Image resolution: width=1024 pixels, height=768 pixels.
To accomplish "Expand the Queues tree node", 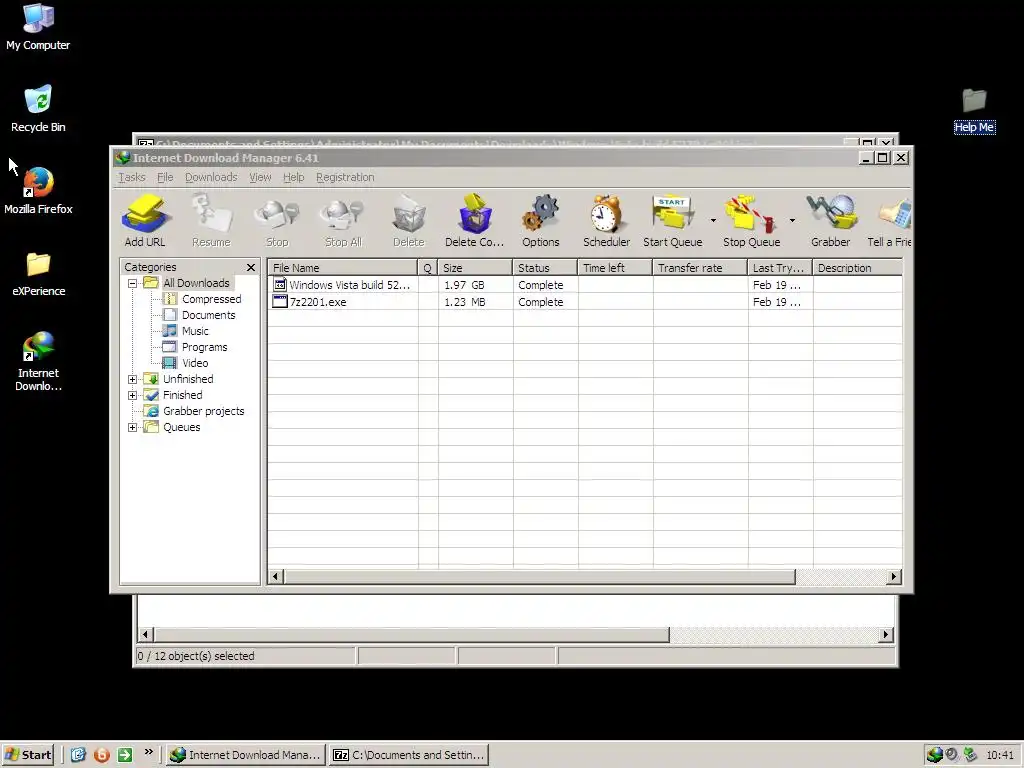I will 133,427.
